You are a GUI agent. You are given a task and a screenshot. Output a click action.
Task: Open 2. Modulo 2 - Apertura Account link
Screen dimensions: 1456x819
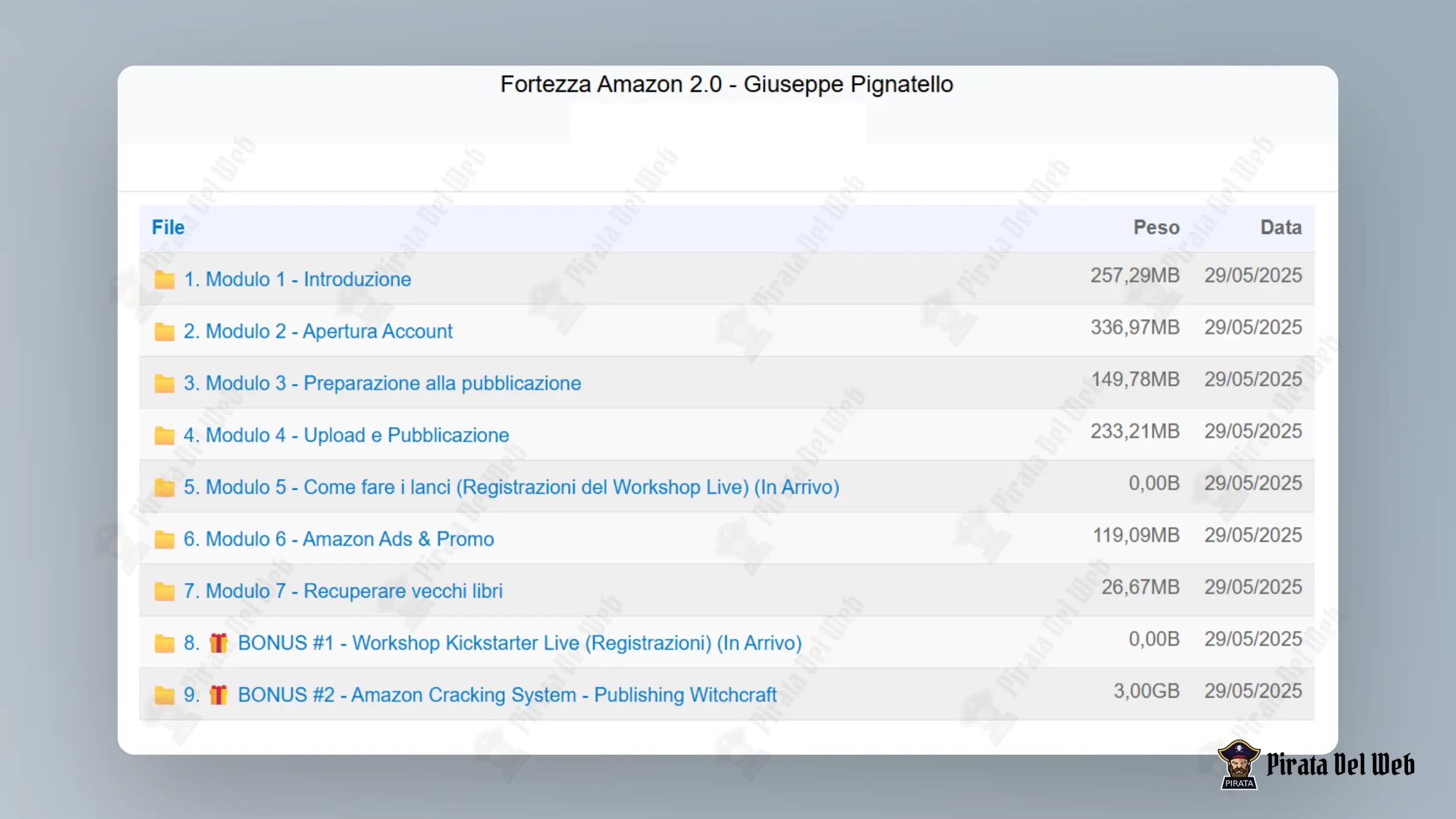318,331
